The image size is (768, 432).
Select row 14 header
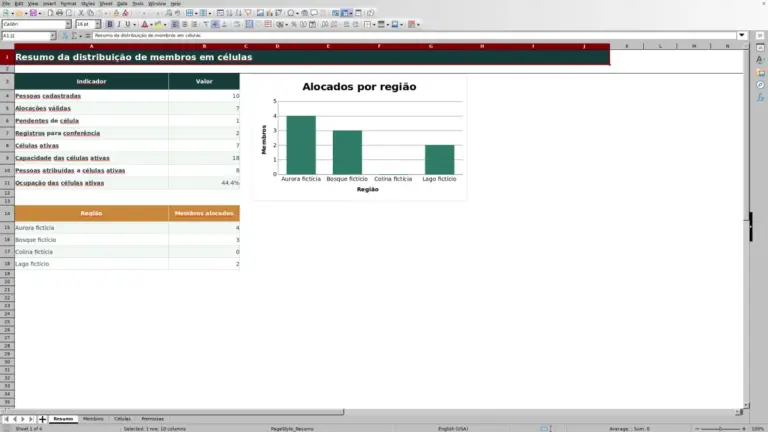[x=7, y=214]
